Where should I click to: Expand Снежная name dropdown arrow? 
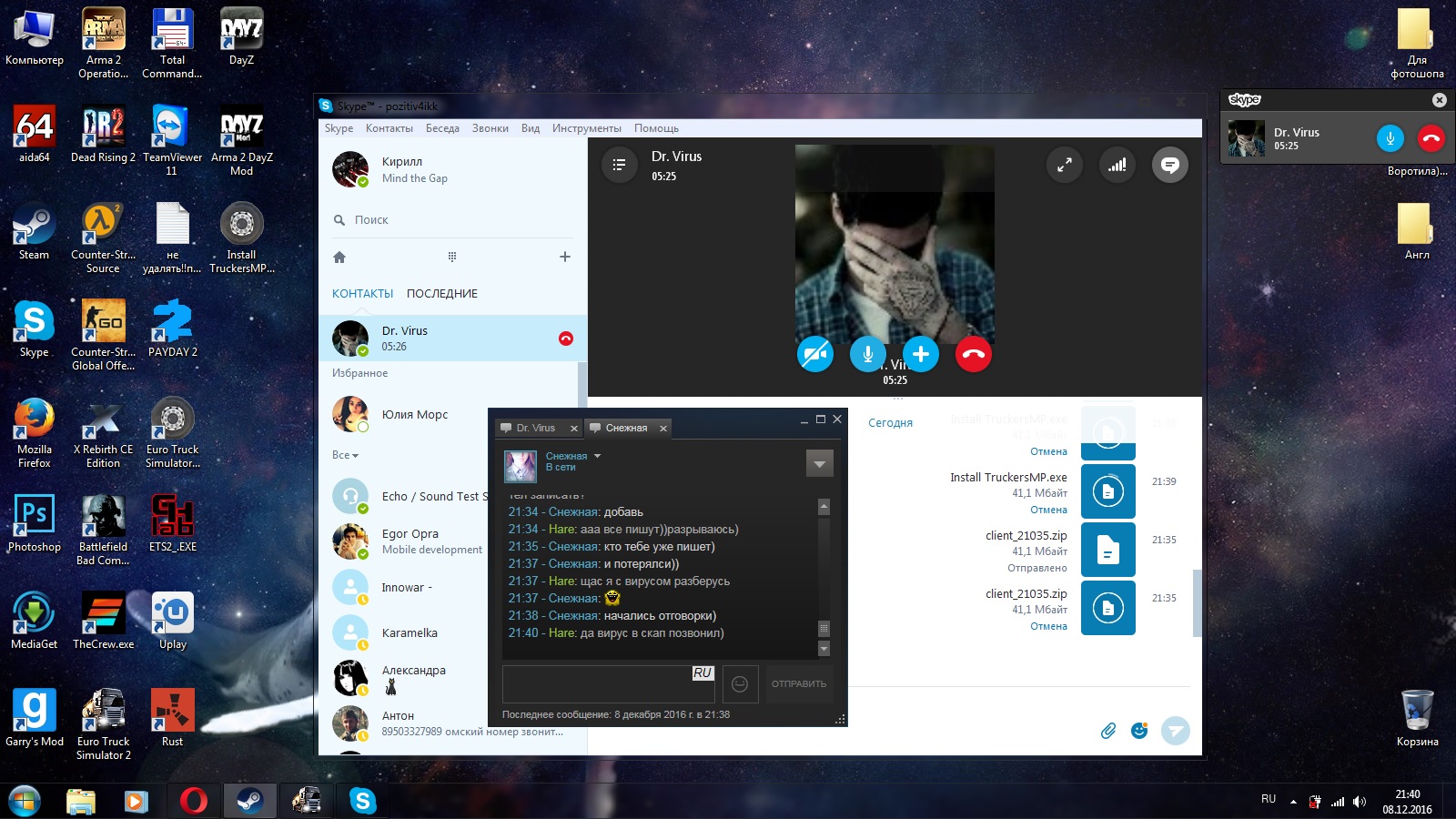click(x=597, y=456)
